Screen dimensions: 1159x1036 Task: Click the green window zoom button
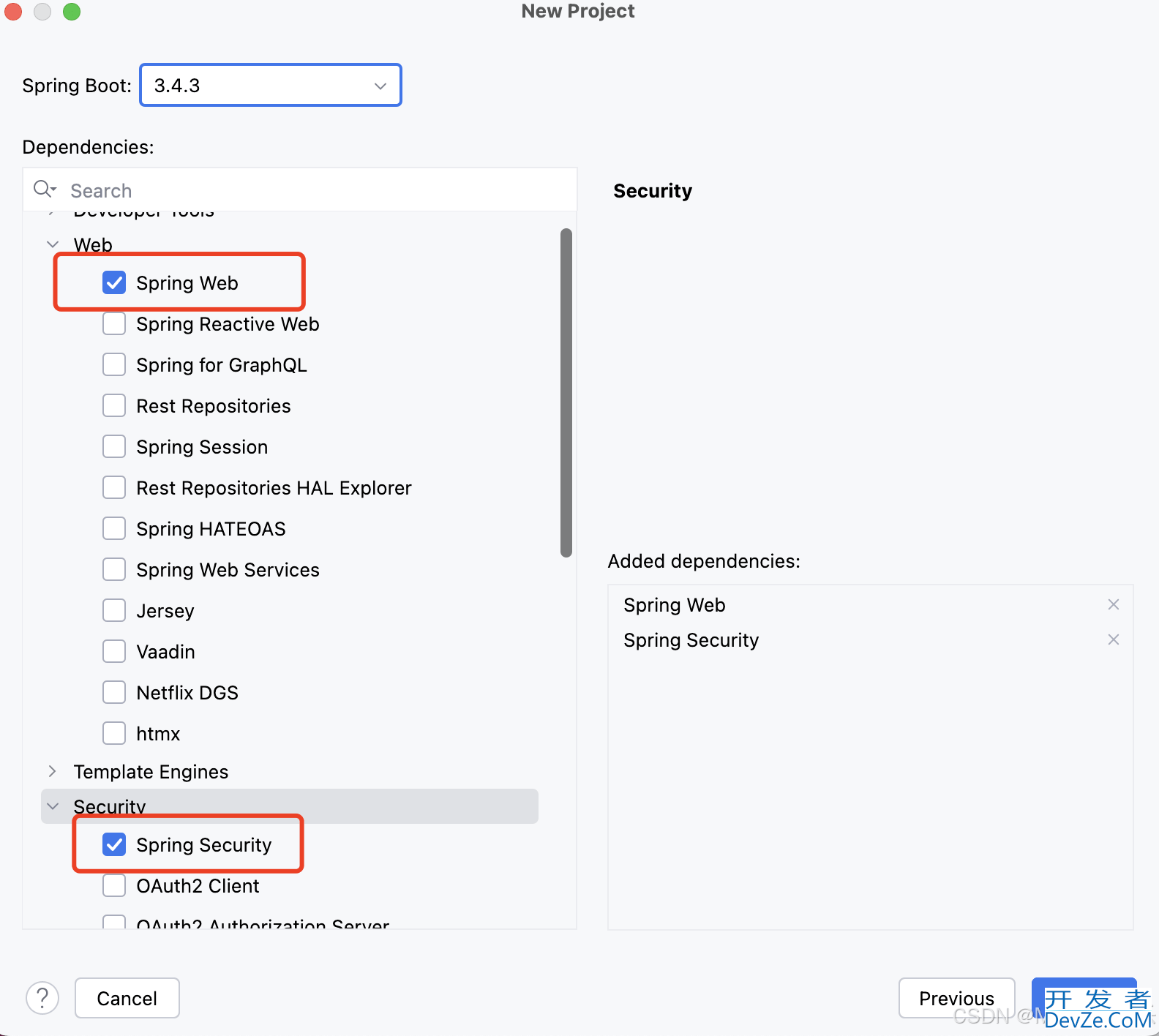pyautogui.click(x=72, y=11)
